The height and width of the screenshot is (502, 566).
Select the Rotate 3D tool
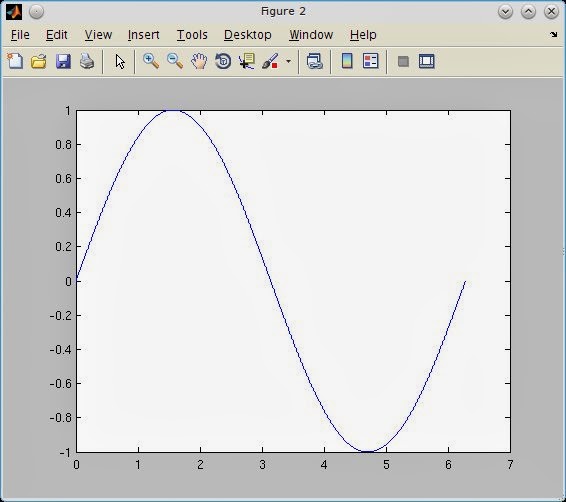coord(223,61)
